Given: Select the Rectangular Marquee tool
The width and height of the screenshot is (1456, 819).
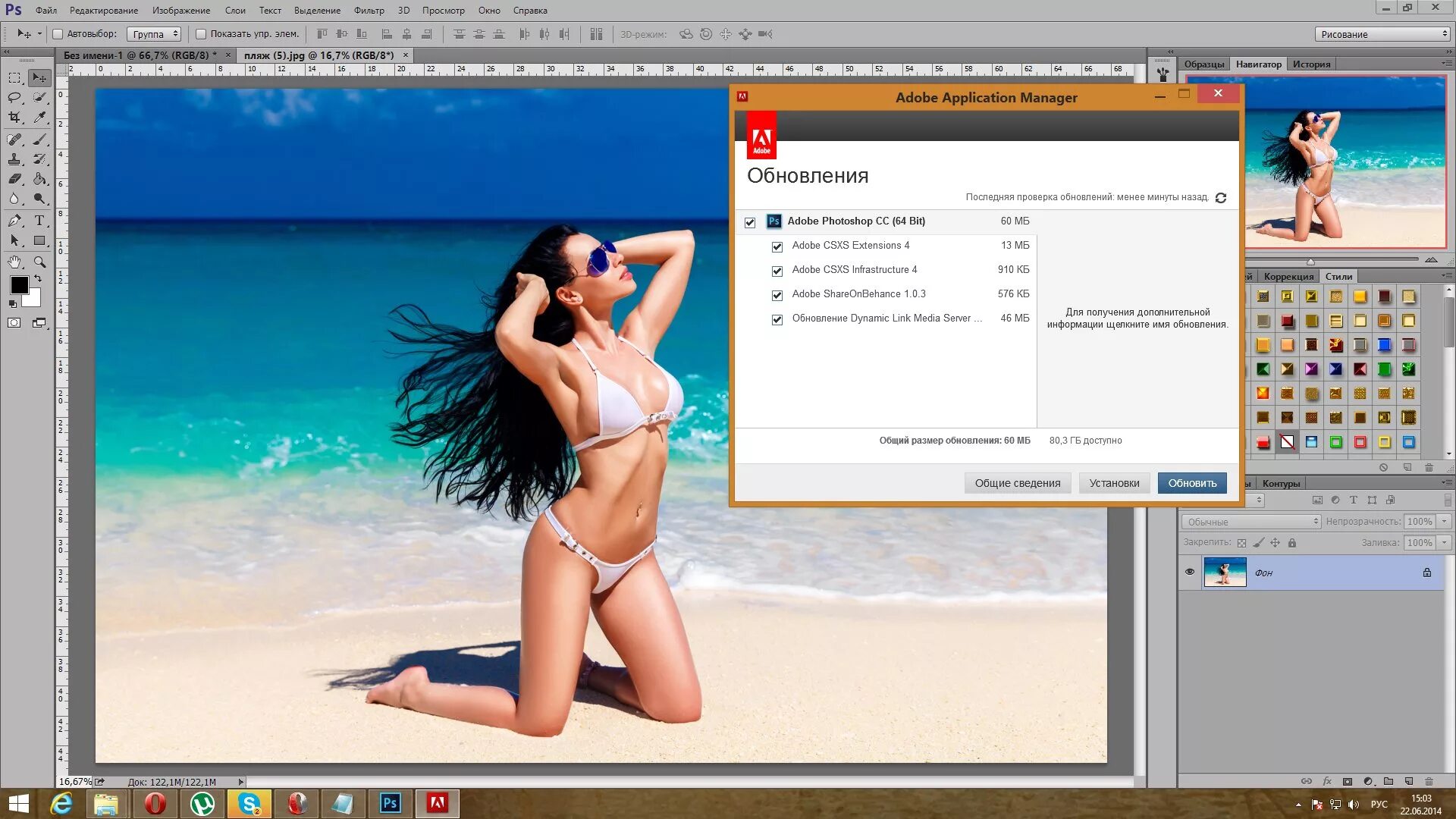Looking at the screenshot, I should 14,78.
